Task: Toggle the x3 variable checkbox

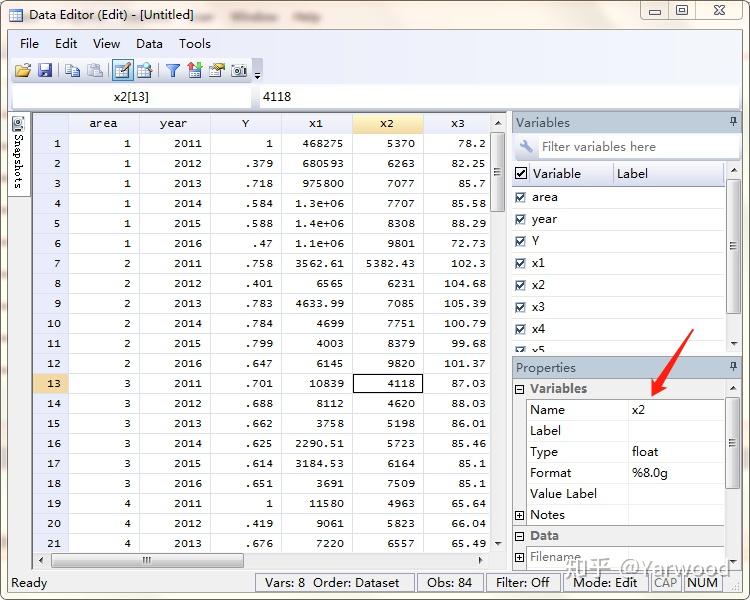Action: coord(520,307)
